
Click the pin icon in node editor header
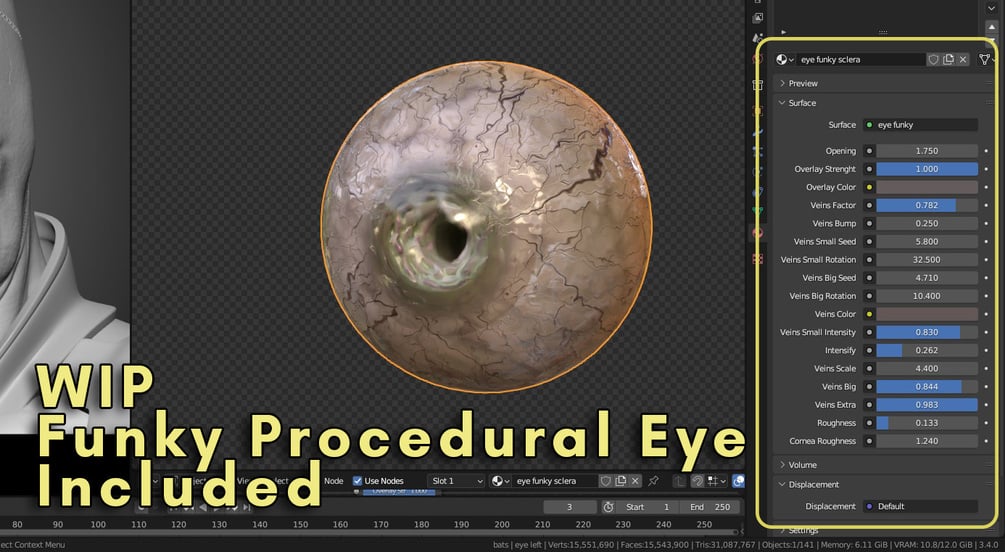tap(653, 481)
